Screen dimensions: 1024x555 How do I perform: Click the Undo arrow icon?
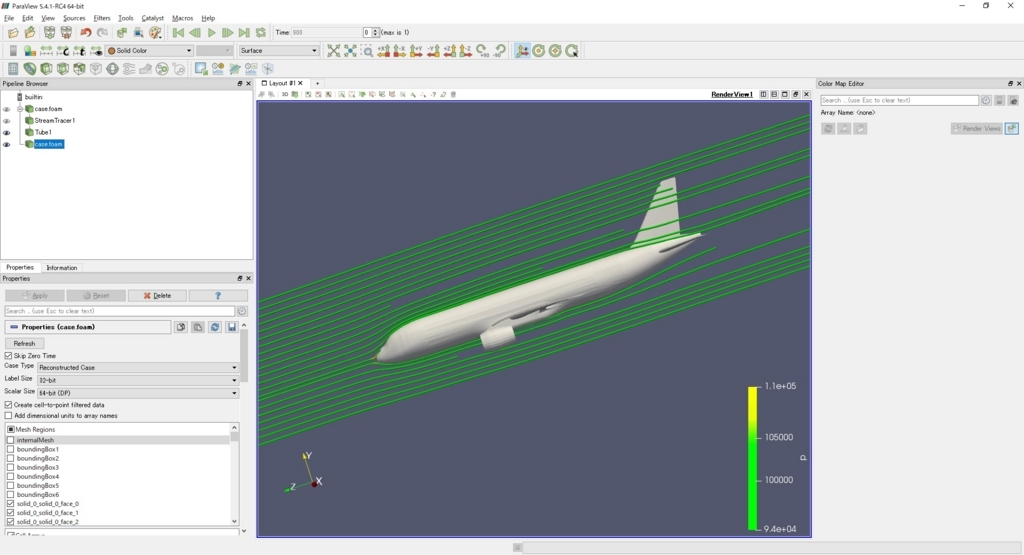pyautogui.click(x=86, y=33)
